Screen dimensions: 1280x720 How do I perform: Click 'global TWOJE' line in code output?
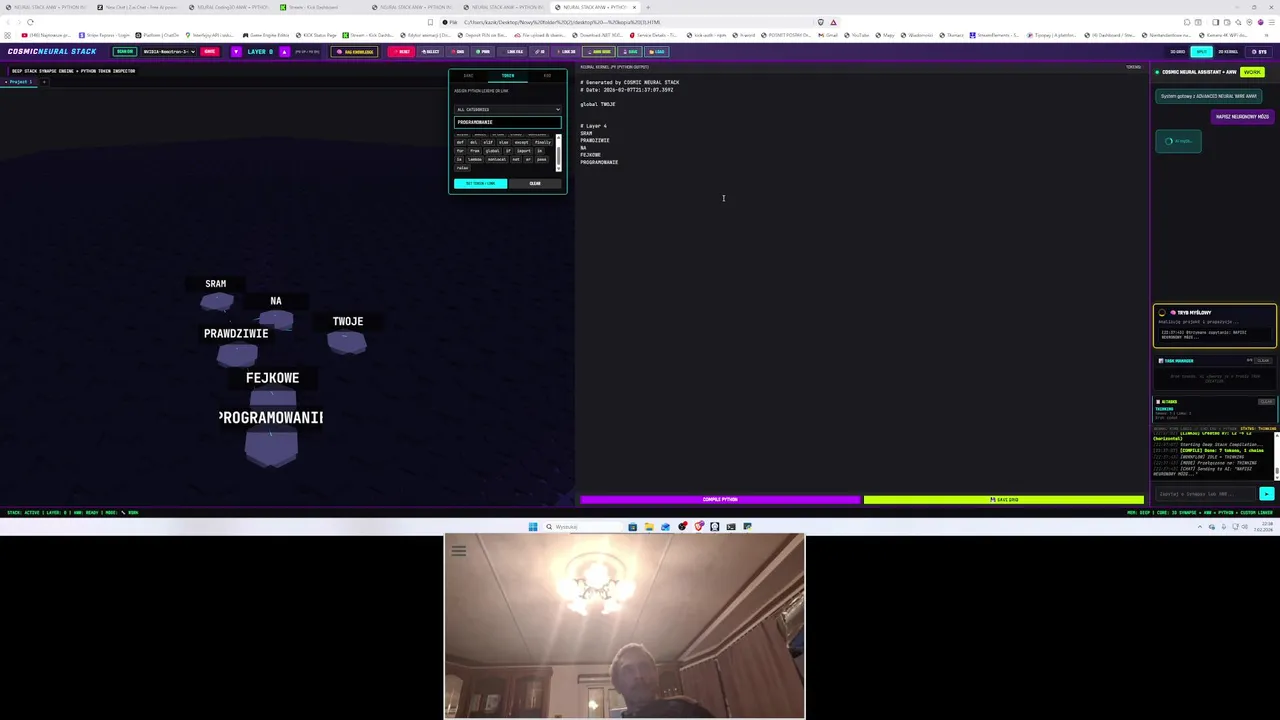coord(597,104)
